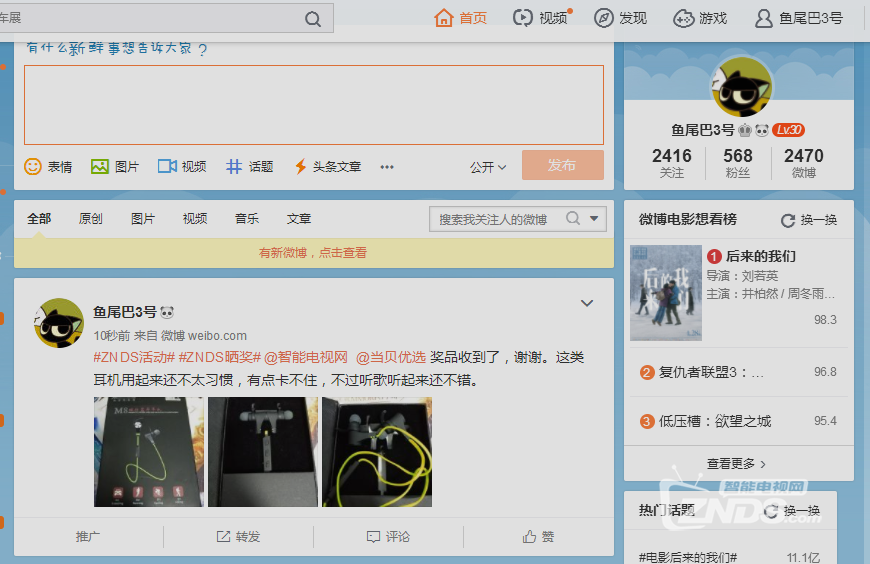Expand post options chevron
The height and width of the screenshot is (564, 870).
tap(586, 303)
